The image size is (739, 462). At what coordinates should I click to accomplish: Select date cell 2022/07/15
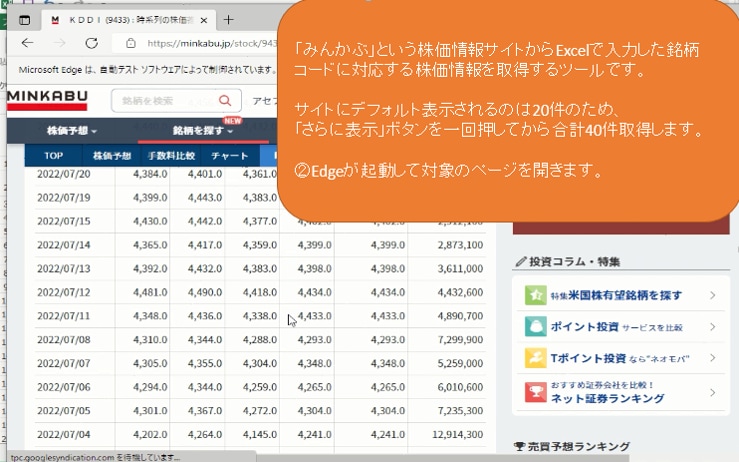tap(64, 221)
